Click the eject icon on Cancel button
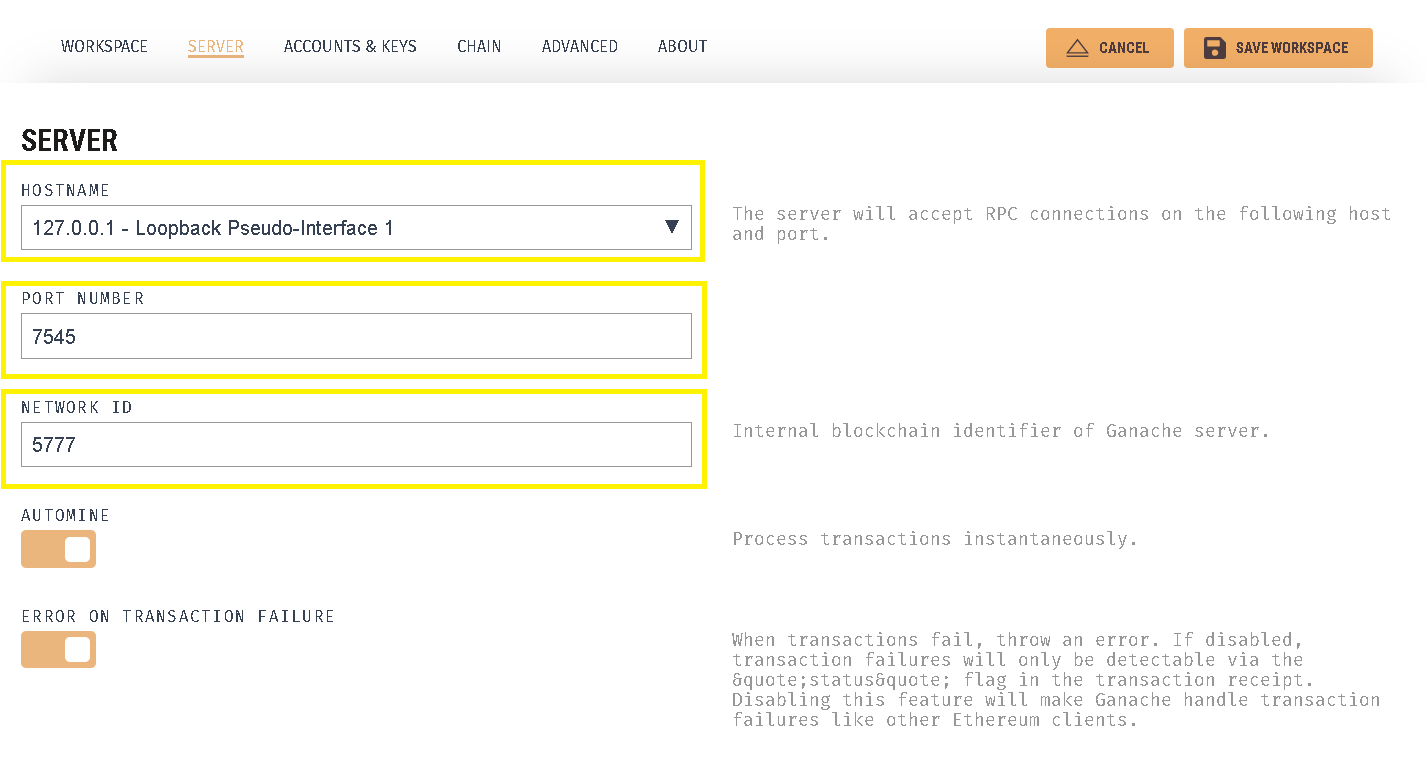1426x758 pixels. [x=1077, y=48]
